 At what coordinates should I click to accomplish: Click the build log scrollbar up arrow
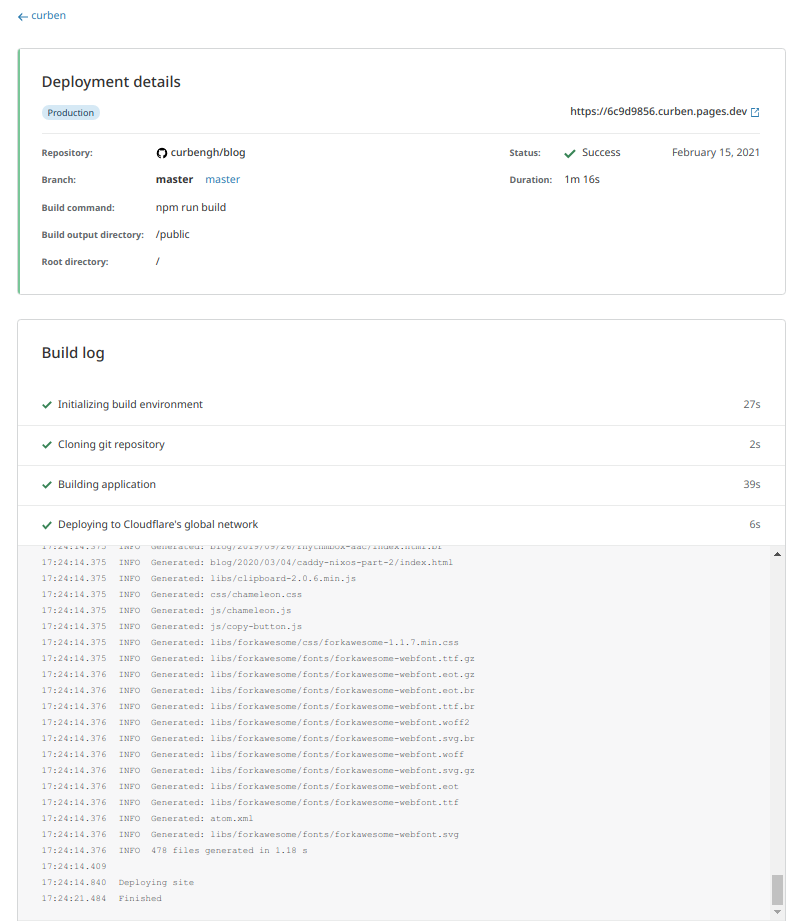coord(777,554)
